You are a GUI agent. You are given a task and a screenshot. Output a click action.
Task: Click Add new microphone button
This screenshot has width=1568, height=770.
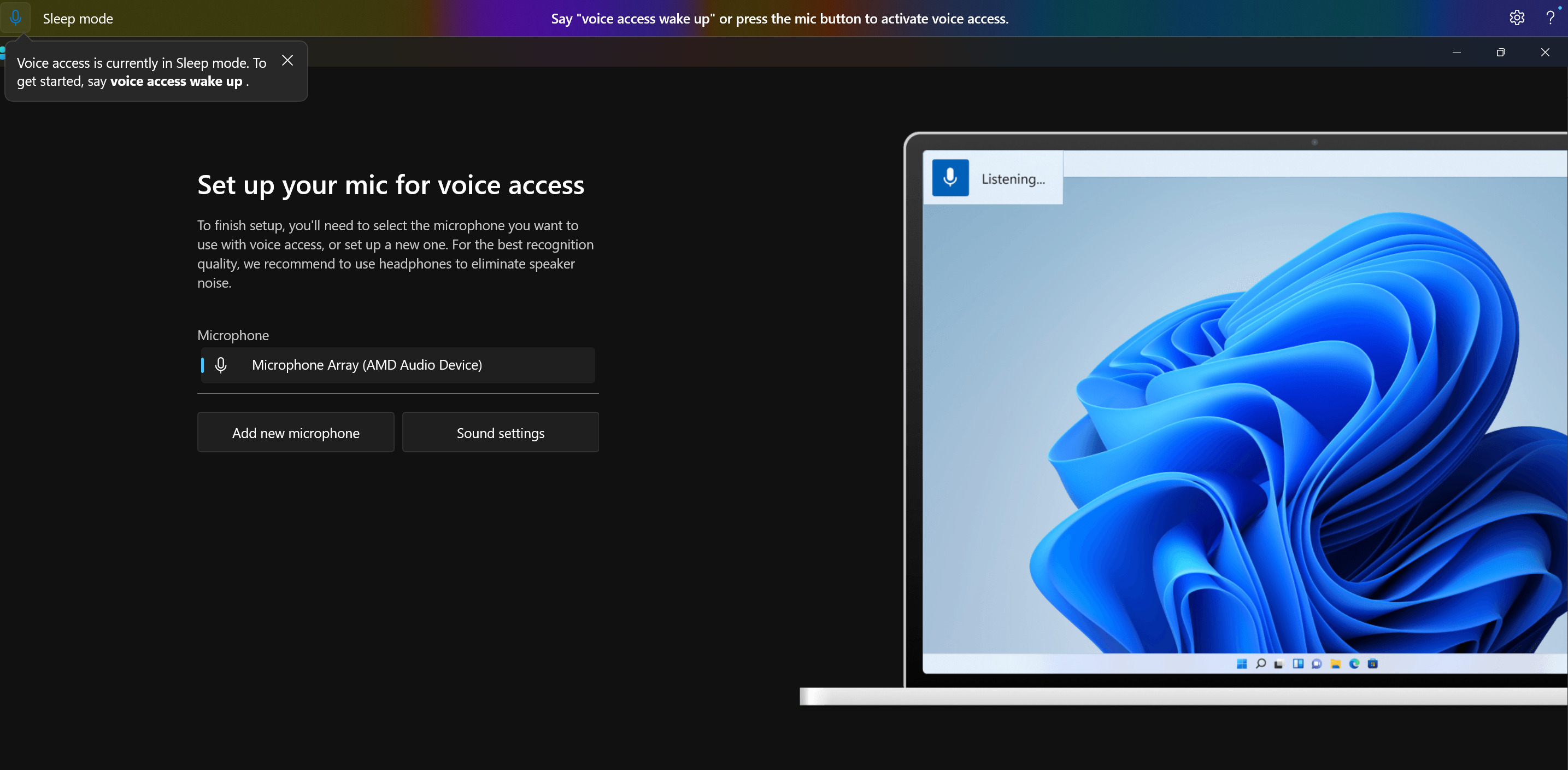point(296,433)
